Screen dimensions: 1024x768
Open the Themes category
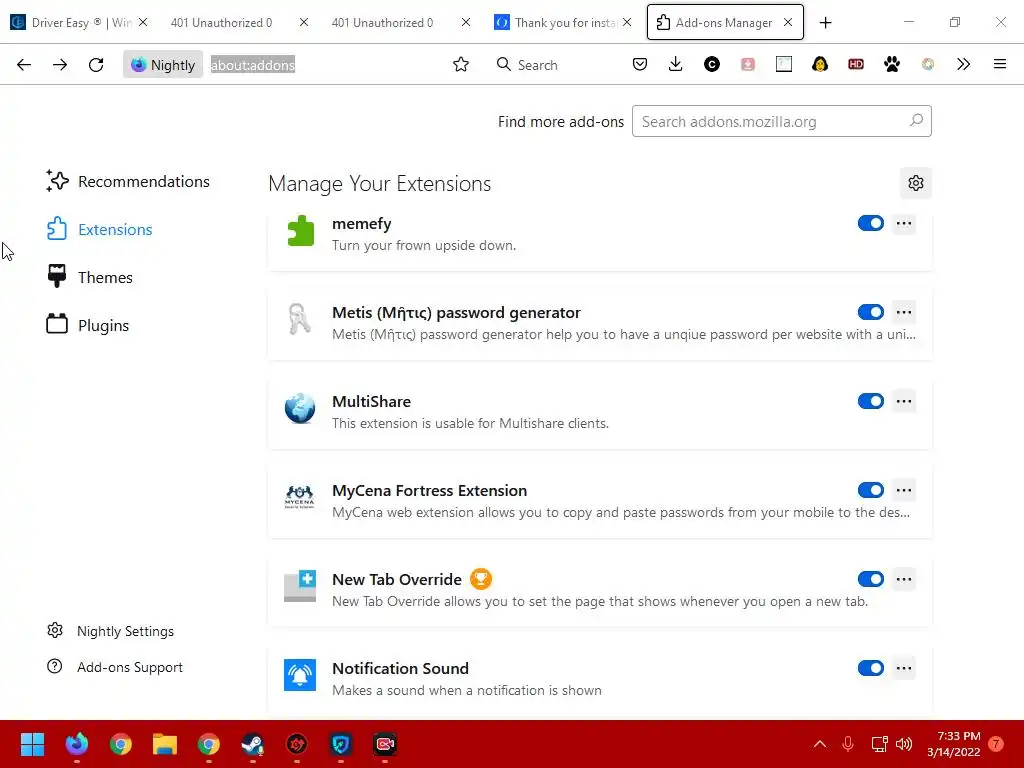[90, 277]
